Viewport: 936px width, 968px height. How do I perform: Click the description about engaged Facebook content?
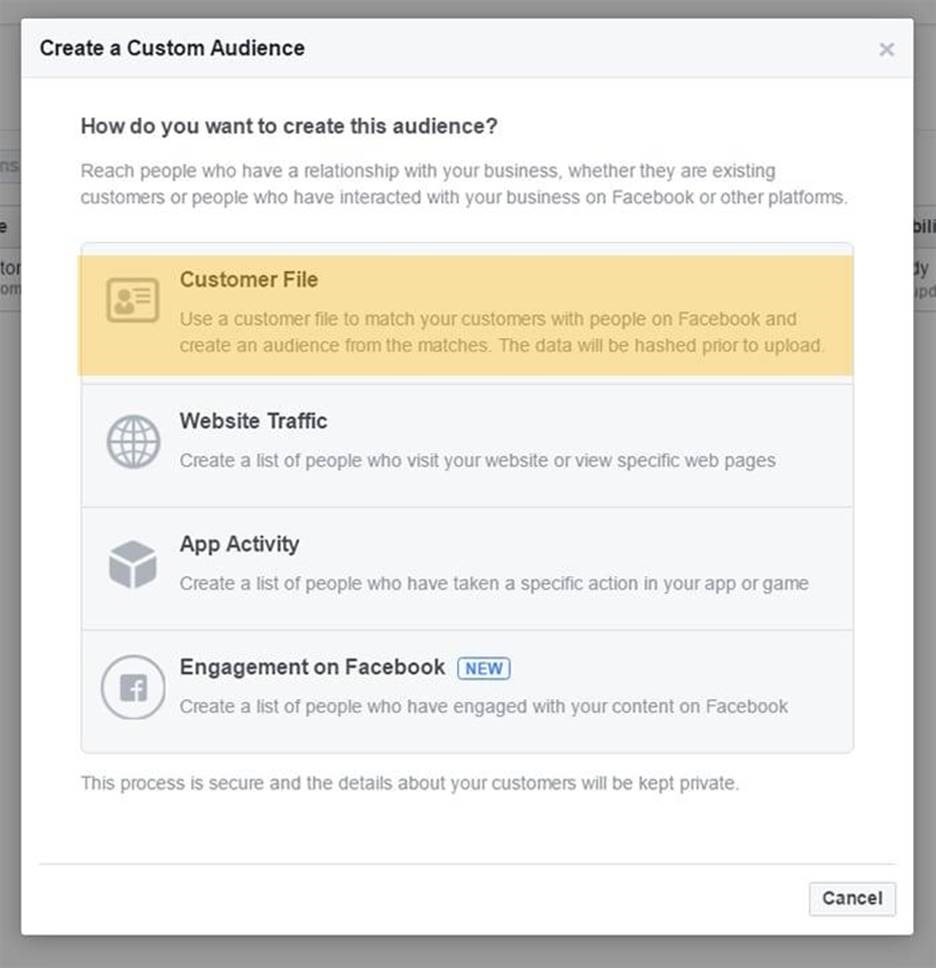tap(484, 706)
